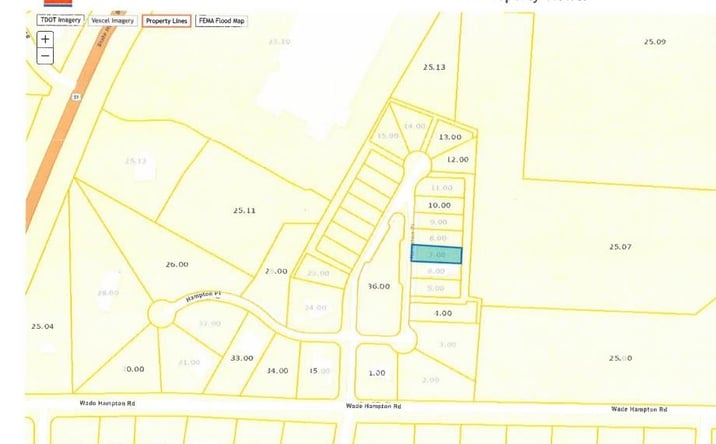
Task: Select parcel labeled 13.00
Action: pos(450,137)
